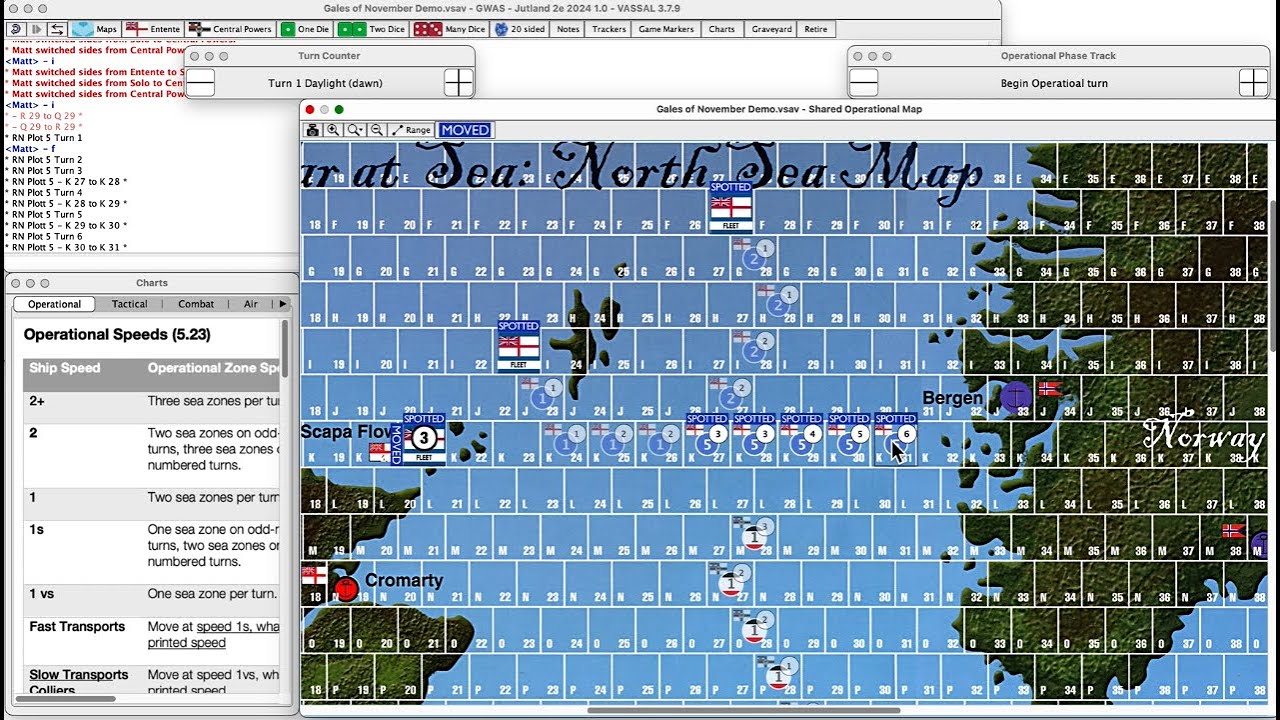Click Operational Speeds (5.23) heading
This screenshot has width=1280, height=720.
pos(117,335)
